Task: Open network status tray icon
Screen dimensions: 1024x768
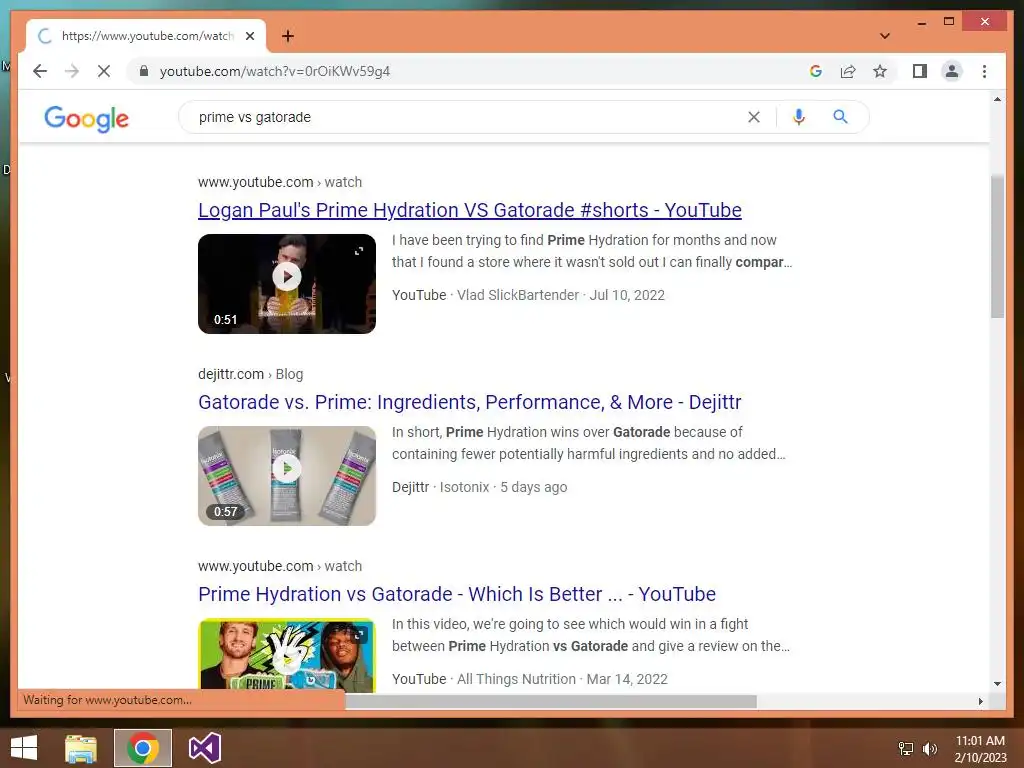Action: tap(905, 748)
